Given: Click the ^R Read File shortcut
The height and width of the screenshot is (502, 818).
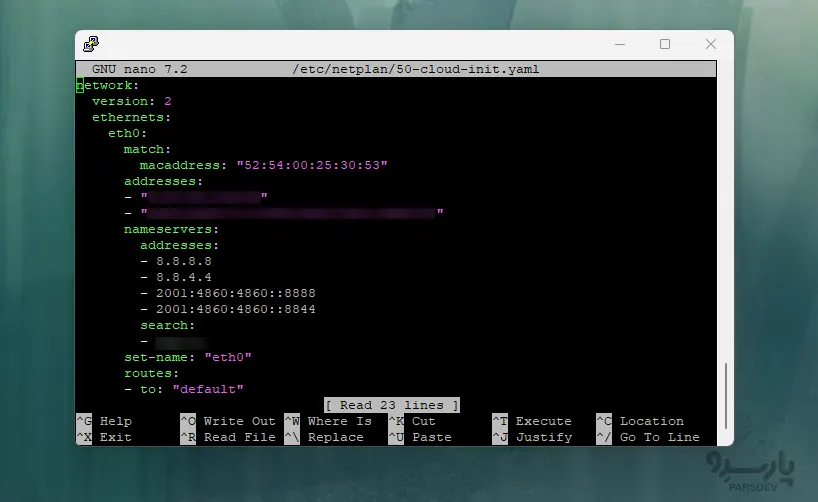Looking at the screenshot, I should click(228, 437).
